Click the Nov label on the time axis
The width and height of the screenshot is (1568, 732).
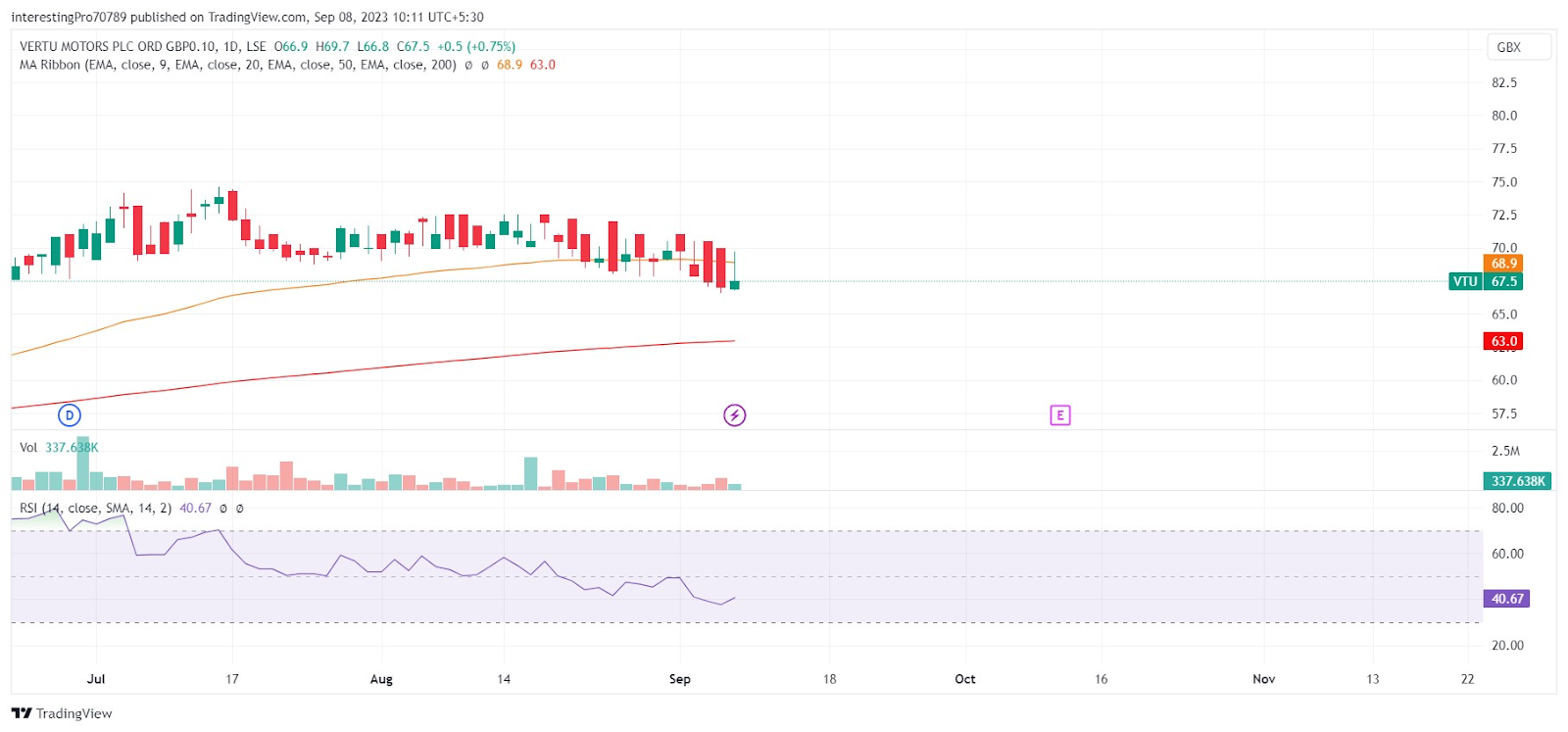pos(1264,679)
